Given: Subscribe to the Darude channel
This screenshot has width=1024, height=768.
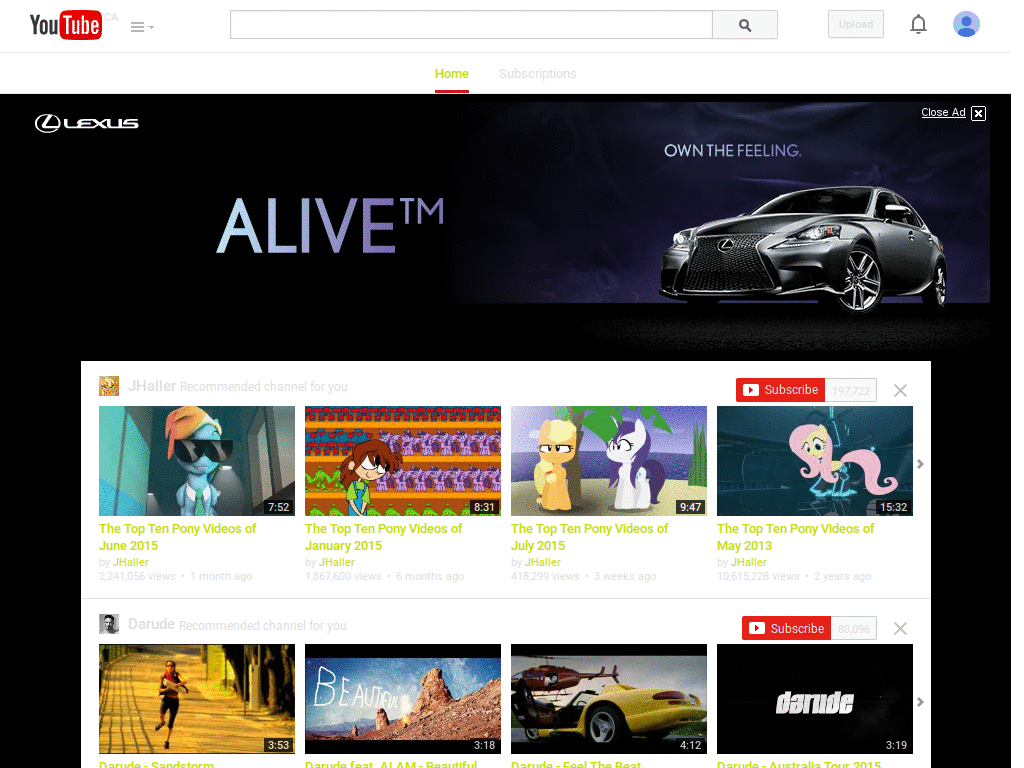Looking at the screenshot, I should click(x=786, y=628).
